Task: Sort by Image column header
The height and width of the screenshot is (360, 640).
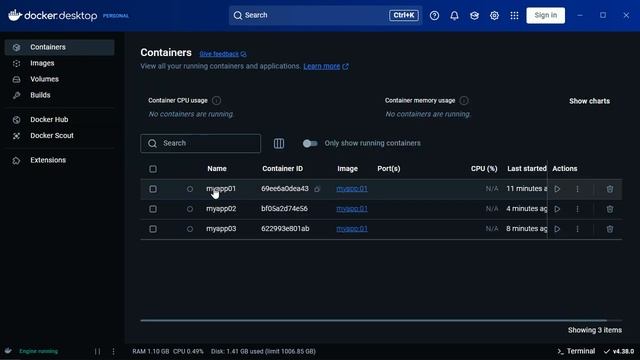Action: (x=347, y=169)
